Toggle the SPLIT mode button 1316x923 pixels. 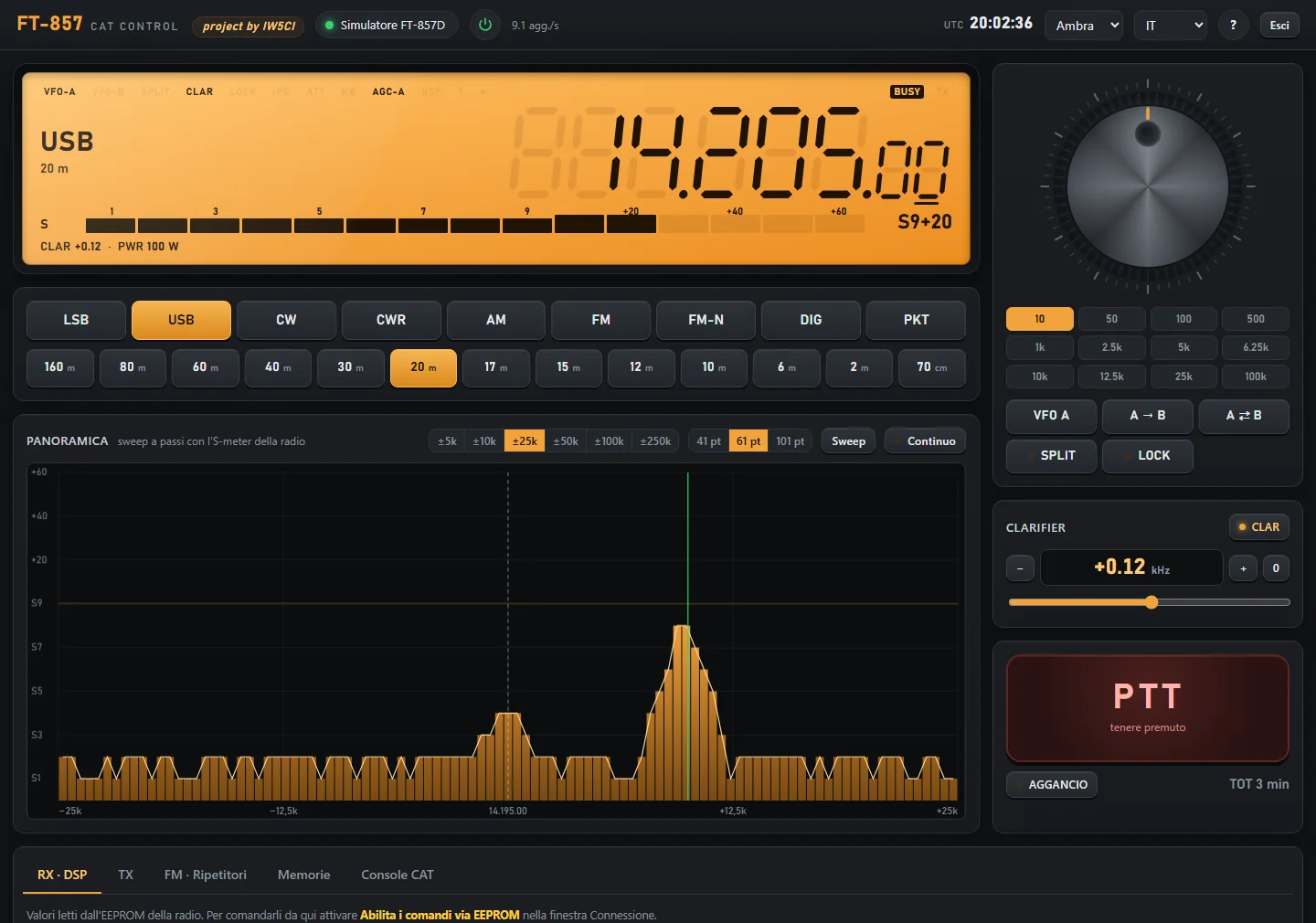(x=1051, y=455)
